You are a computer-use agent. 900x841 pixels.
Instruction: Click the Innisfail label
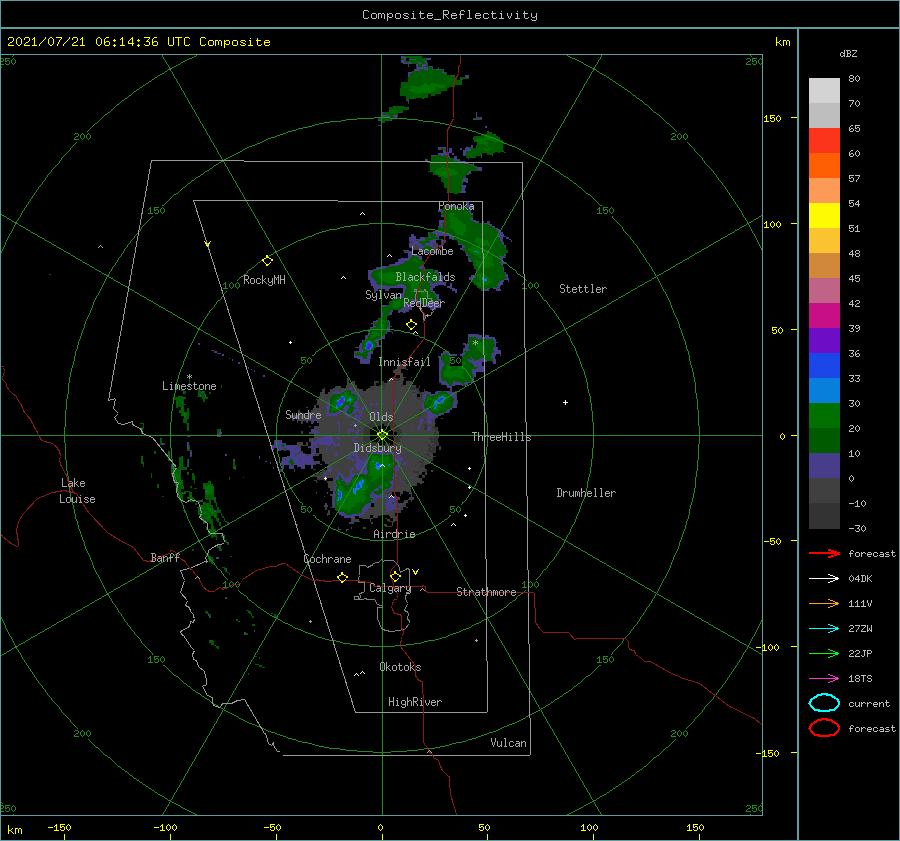(404, 362)
